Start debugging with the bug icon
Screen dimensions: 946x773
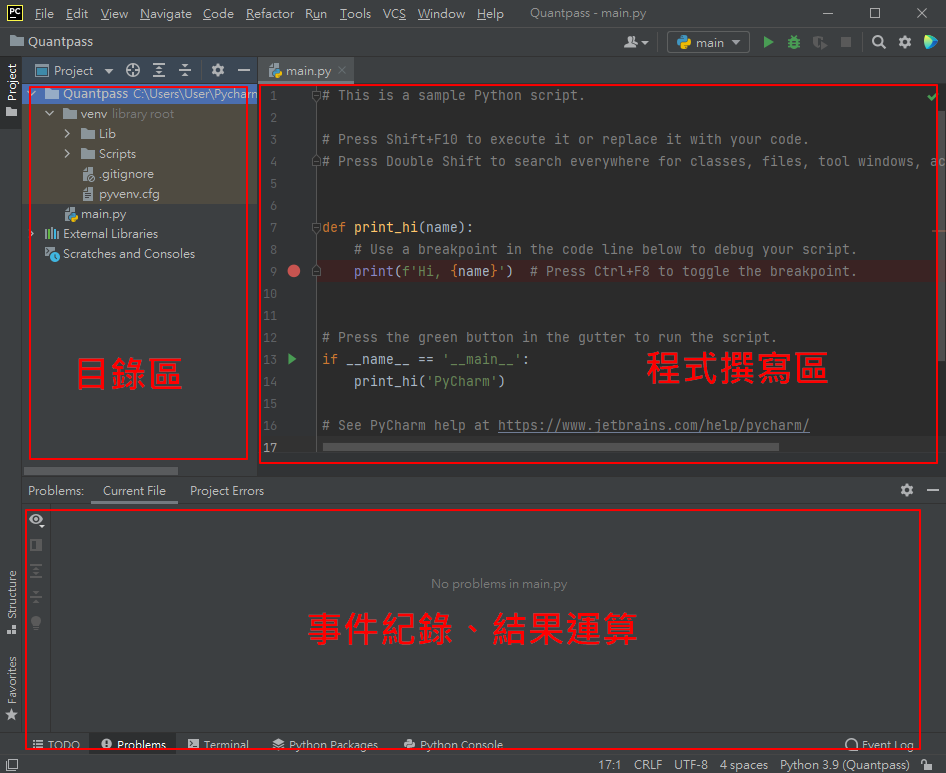(794, 42)
